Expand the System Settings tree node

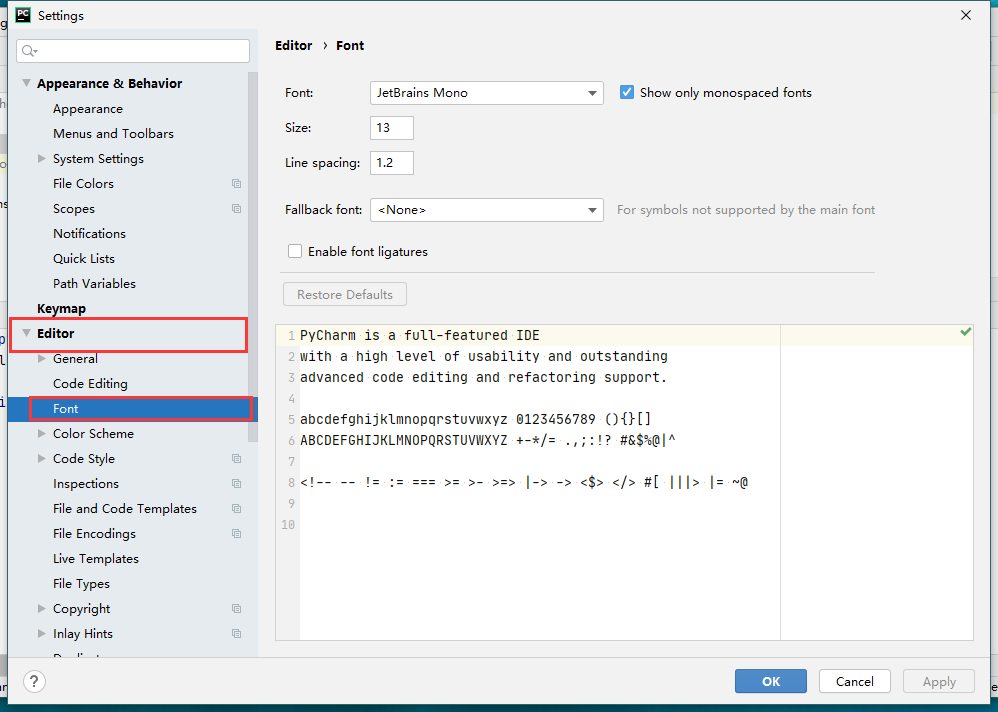42,159
